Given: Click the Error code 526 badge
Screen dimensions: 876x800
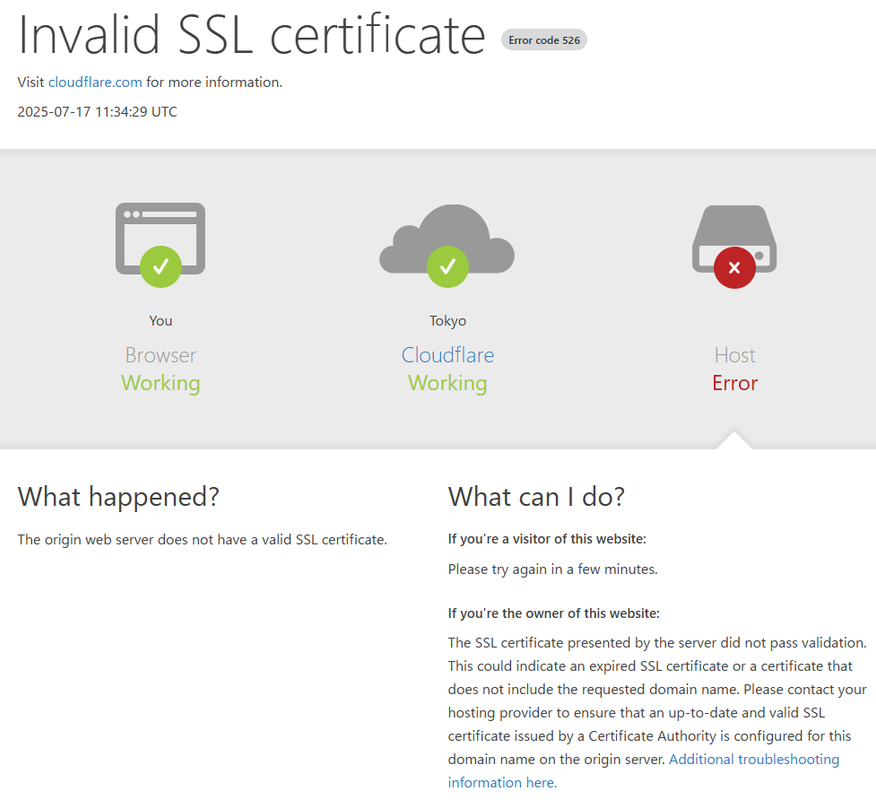Looking at the screenshot, I should click(x=544, y=40).
